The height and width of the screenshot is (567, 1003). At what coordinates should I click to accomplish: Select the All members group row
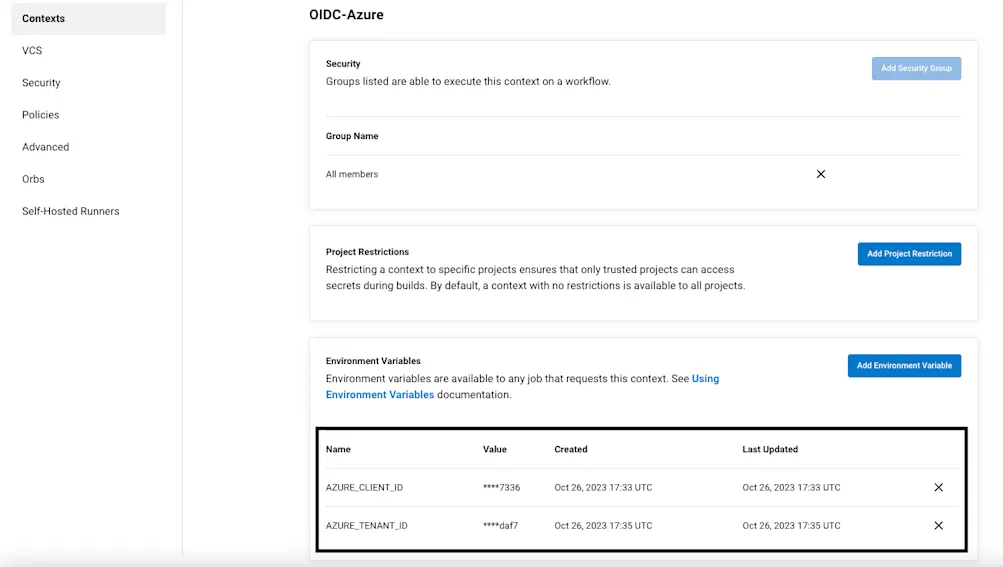[x=643, y=174]
